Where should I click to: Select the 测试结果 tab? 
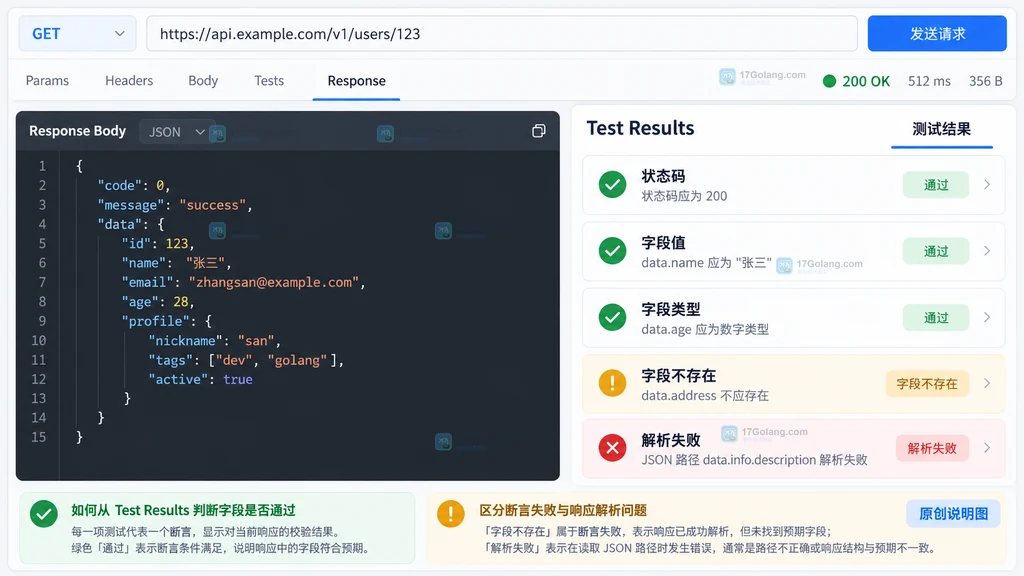click(x=942, y=129)
